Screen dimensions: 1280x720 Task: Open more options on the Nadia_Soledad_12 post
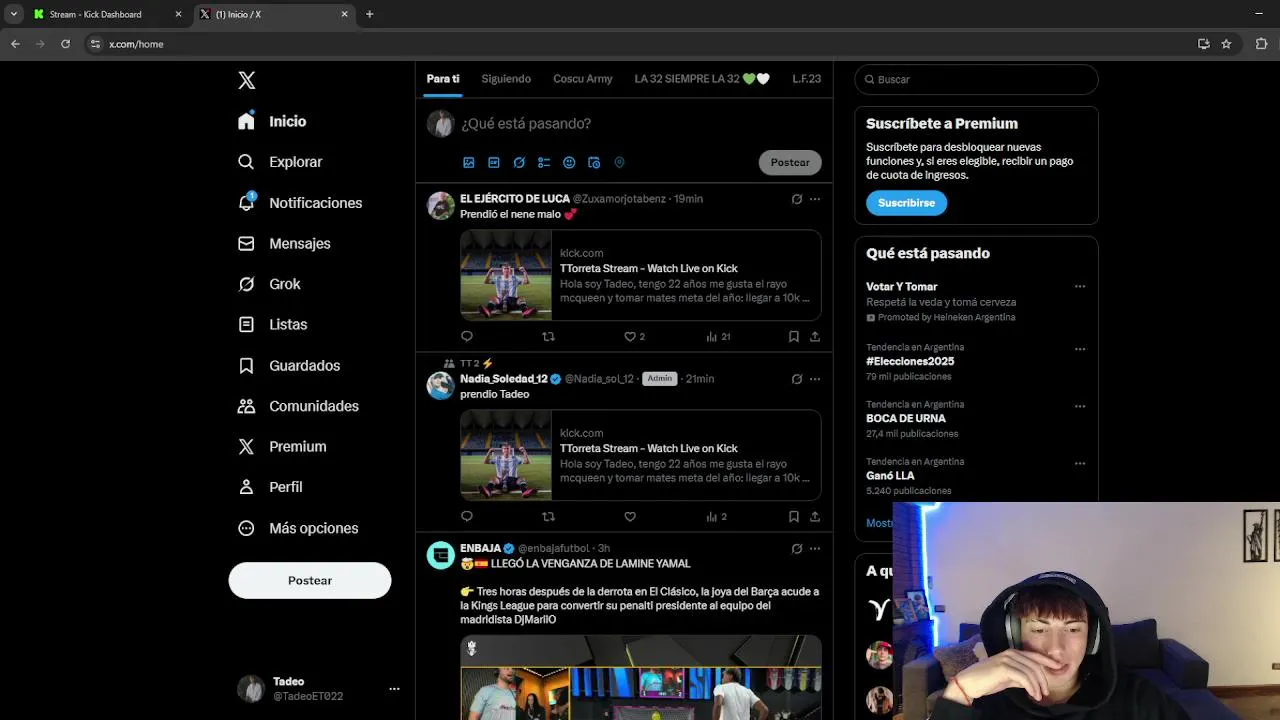click(x=815, y=379)
